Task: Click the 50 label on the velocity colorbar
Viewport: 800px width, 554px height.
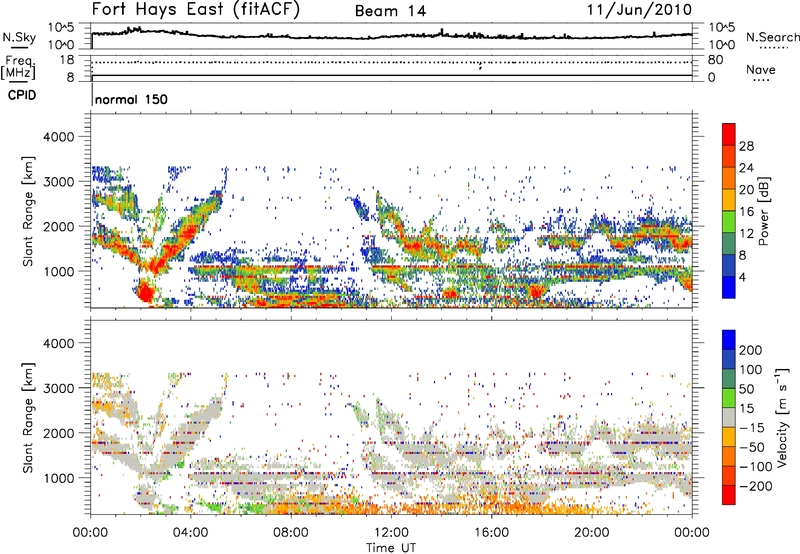Action: click(746, 389)
